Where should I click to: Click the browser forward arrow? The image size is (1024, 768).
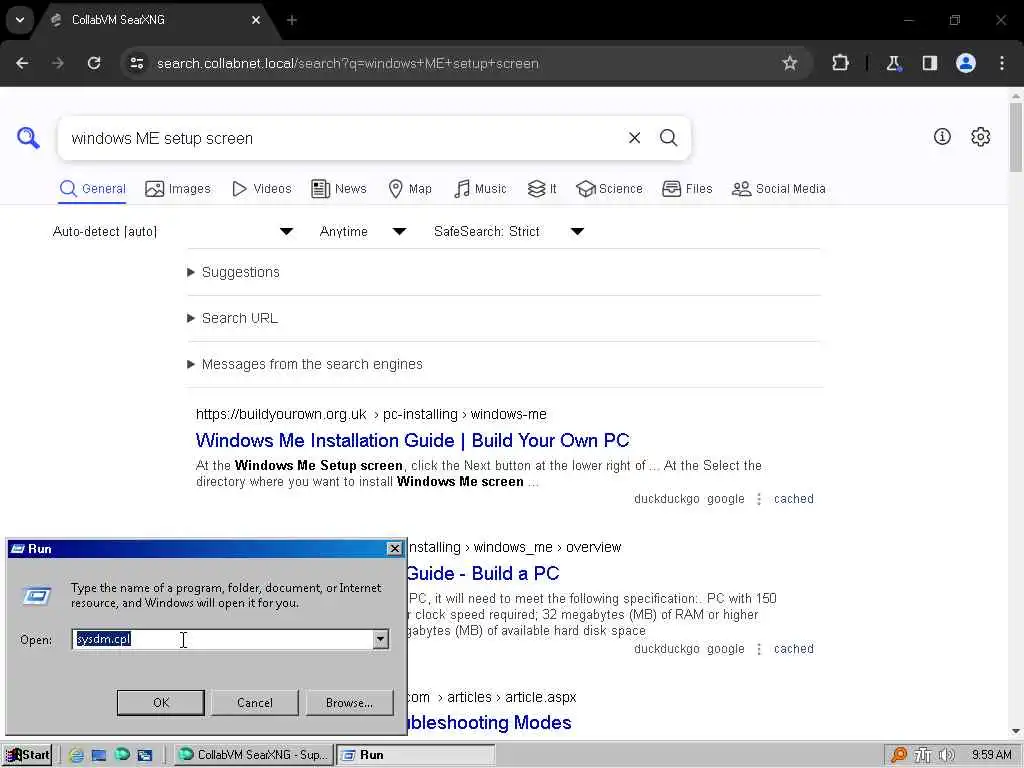coord(58,63)
